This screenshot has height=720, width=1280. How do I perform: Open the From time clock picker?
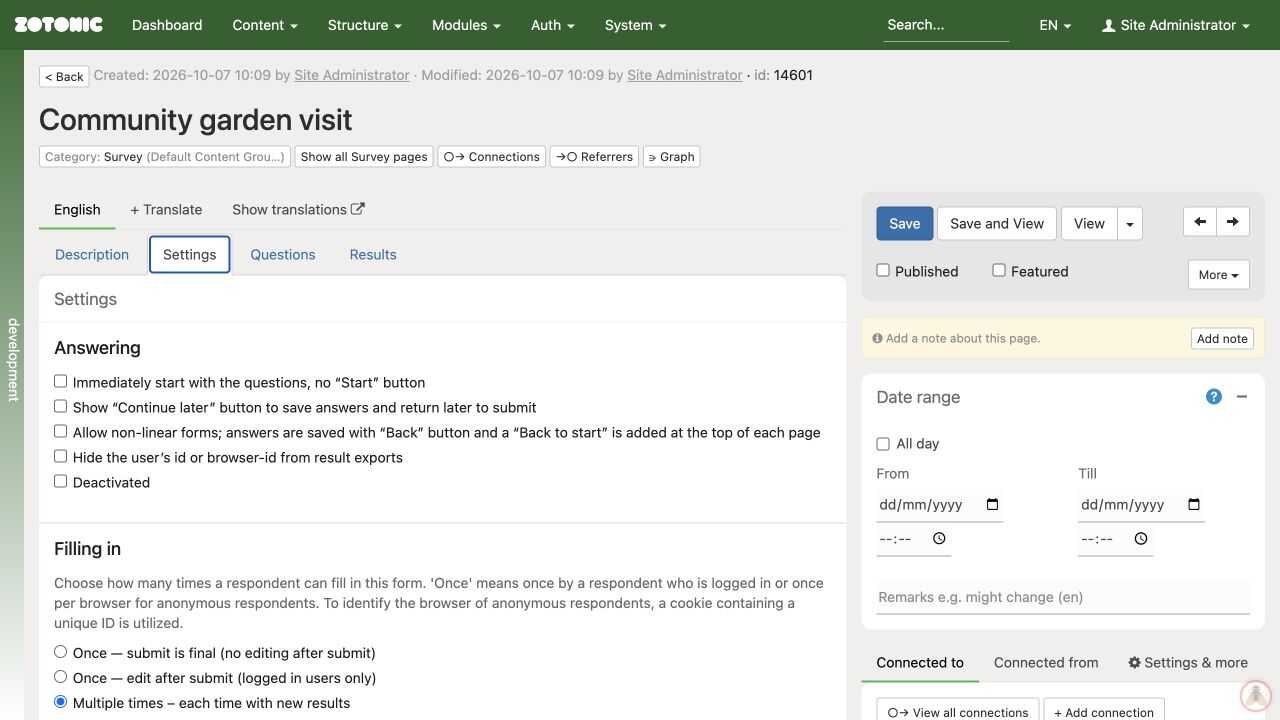(939, 539)
